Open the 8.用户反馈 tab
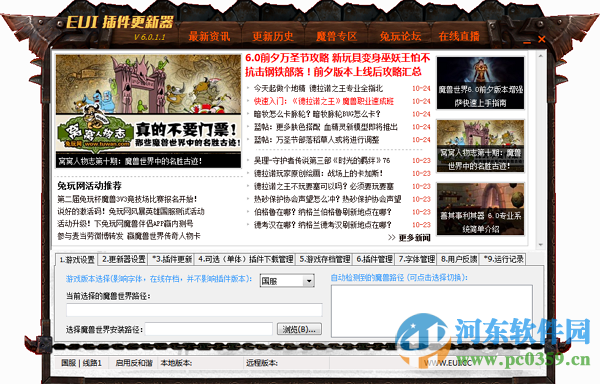 coord(459,259)
